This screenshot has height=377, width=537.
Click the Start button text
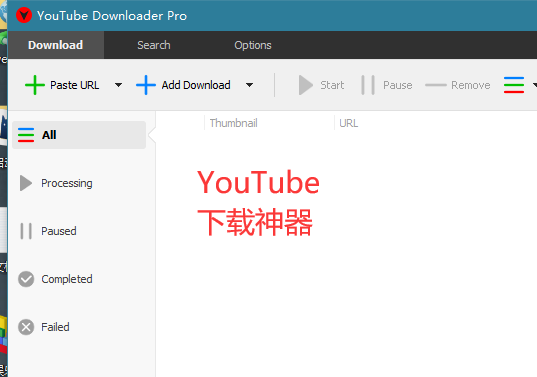coord(332,85)
